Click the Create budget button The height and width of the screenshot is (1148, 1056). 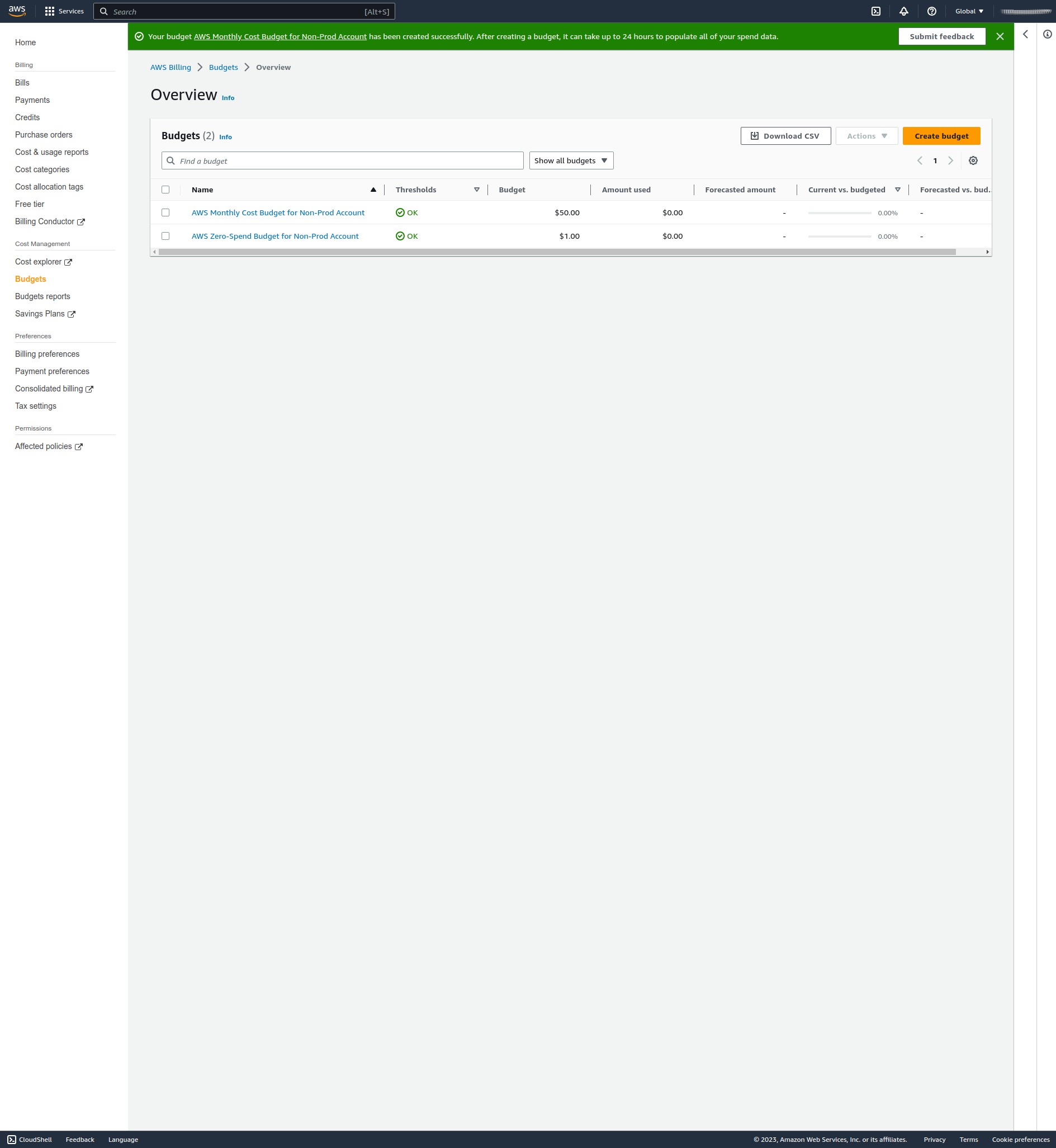(x=942, y=136)
